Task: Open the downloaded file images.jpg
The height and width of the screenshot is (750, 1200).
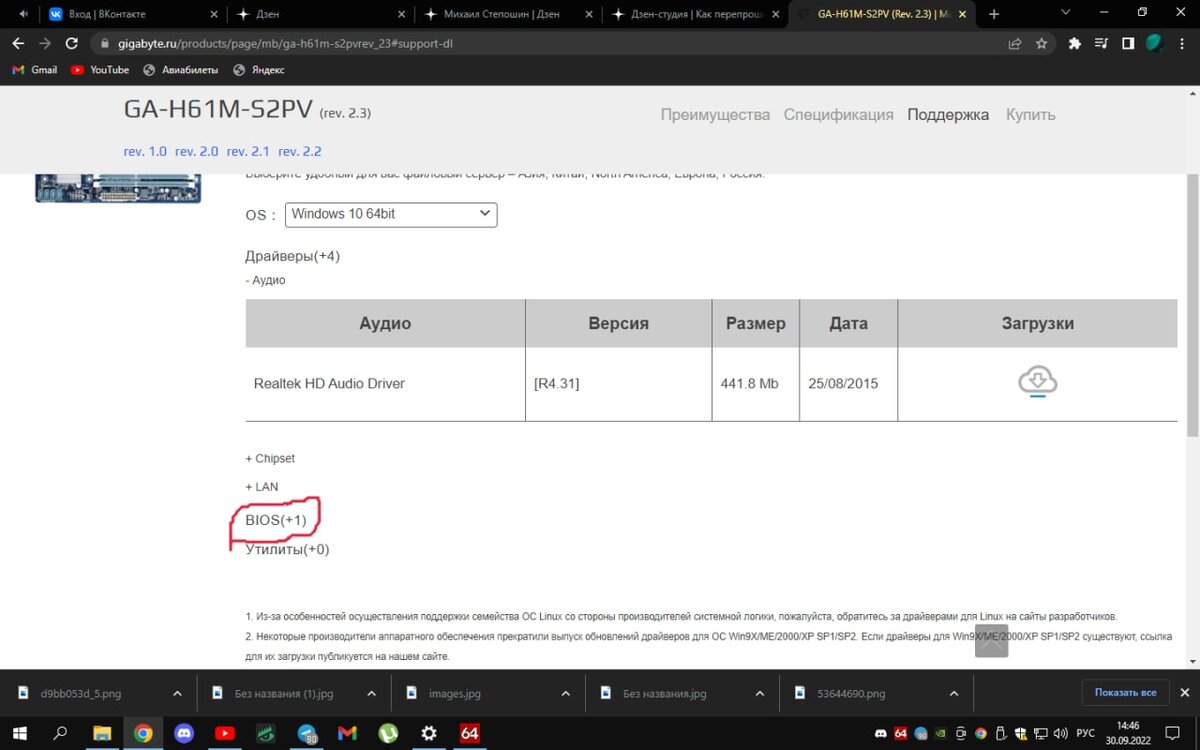Action: point(455,693)
